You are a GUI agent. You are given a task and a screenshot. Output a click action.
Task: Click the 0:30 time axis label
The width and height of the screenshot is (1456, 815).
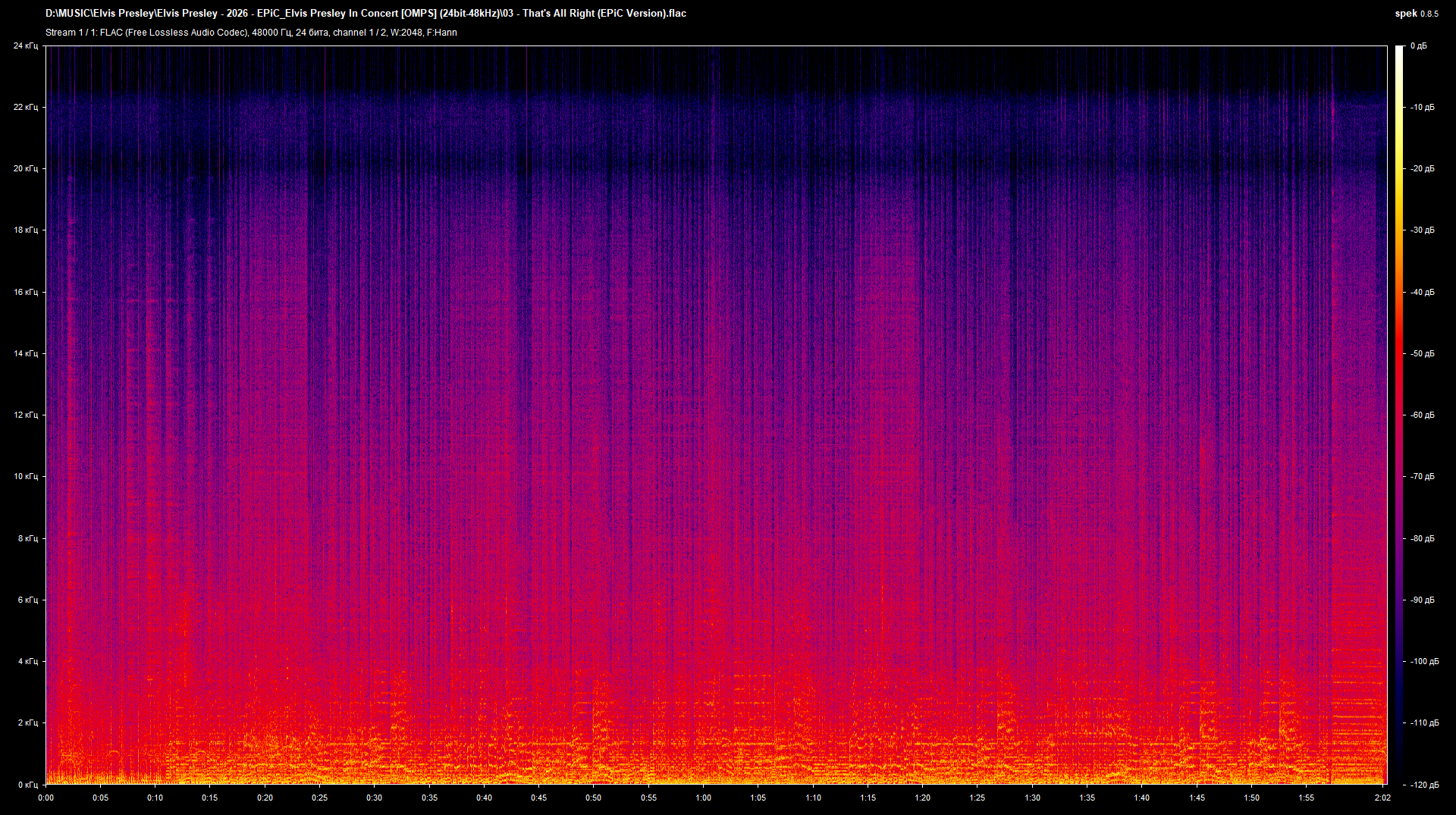(375, 798)
